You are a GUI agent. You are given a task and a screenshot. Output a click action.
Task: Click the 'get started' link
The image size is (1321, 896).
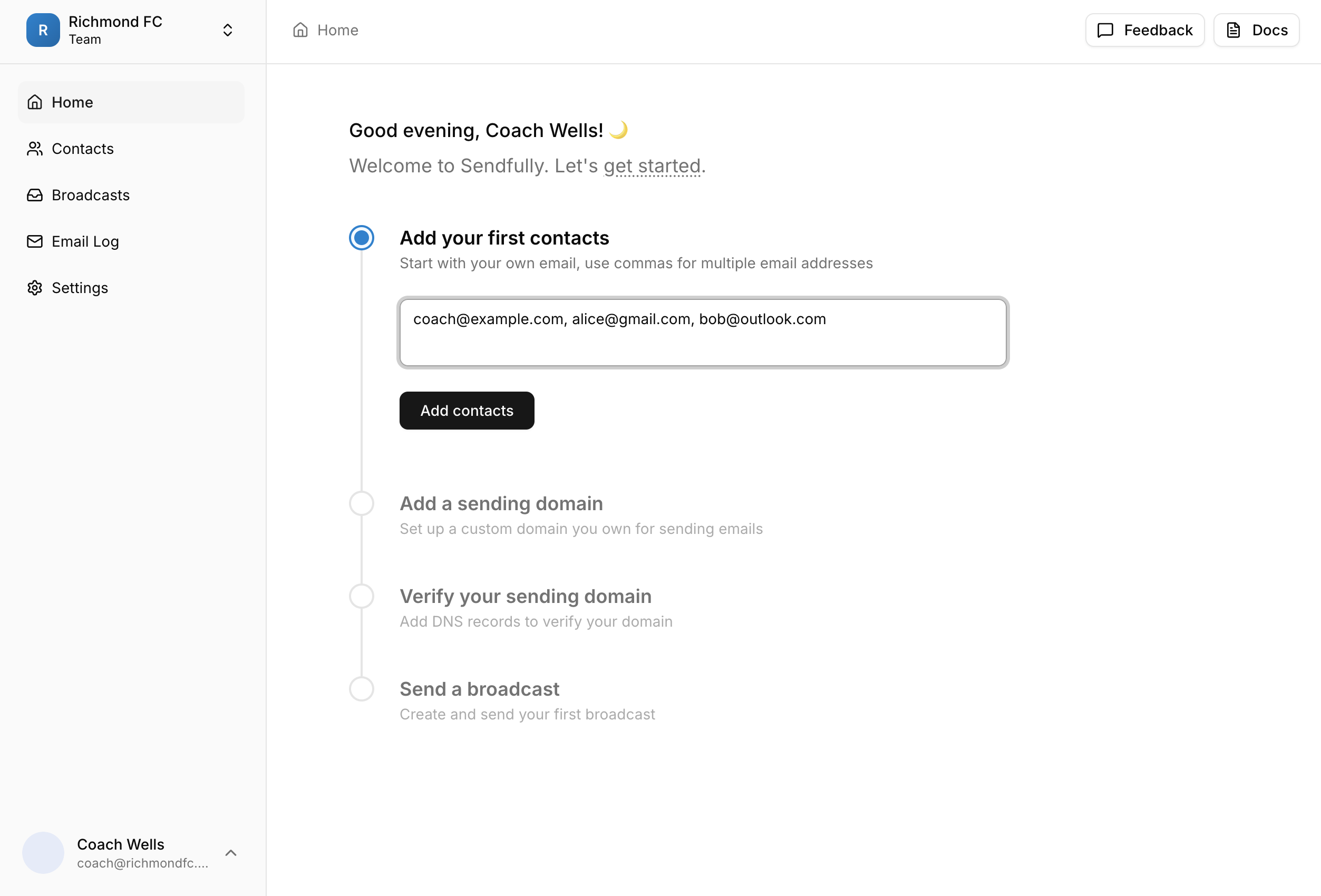[652, 165]
